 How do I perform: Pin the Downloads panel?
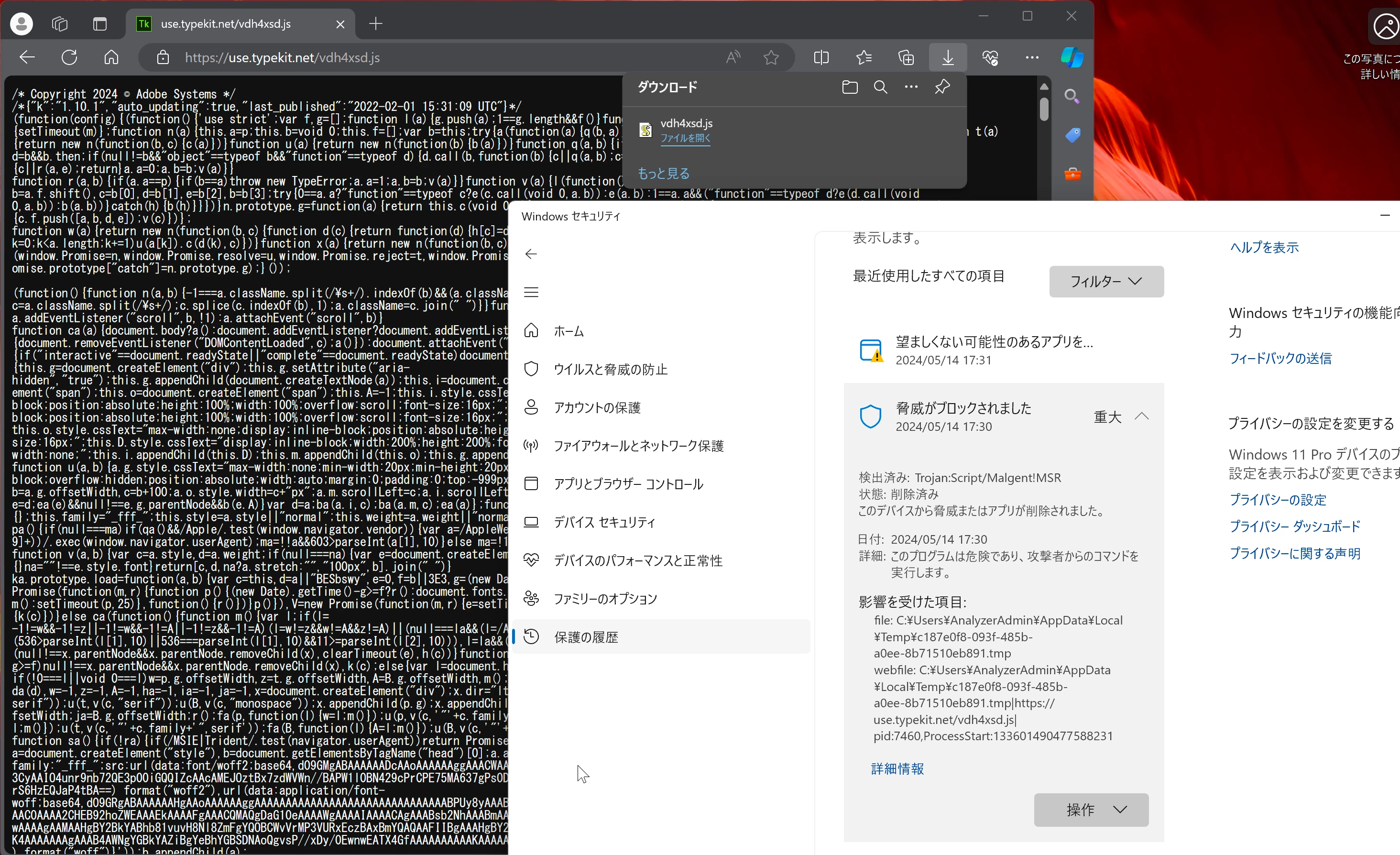coord(942,87)
